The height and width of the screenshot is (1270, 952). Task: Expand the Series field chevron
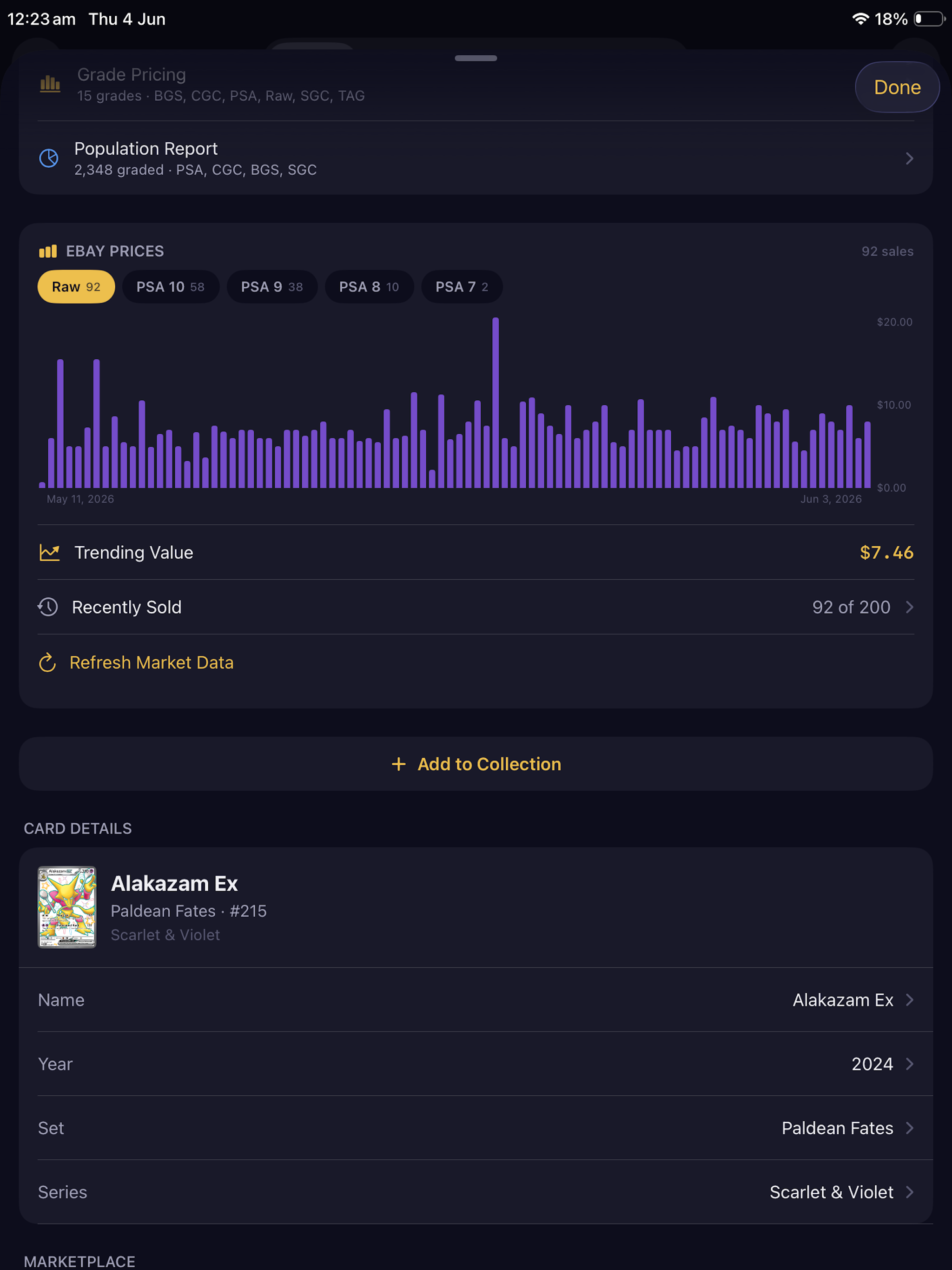(909, 1192)
